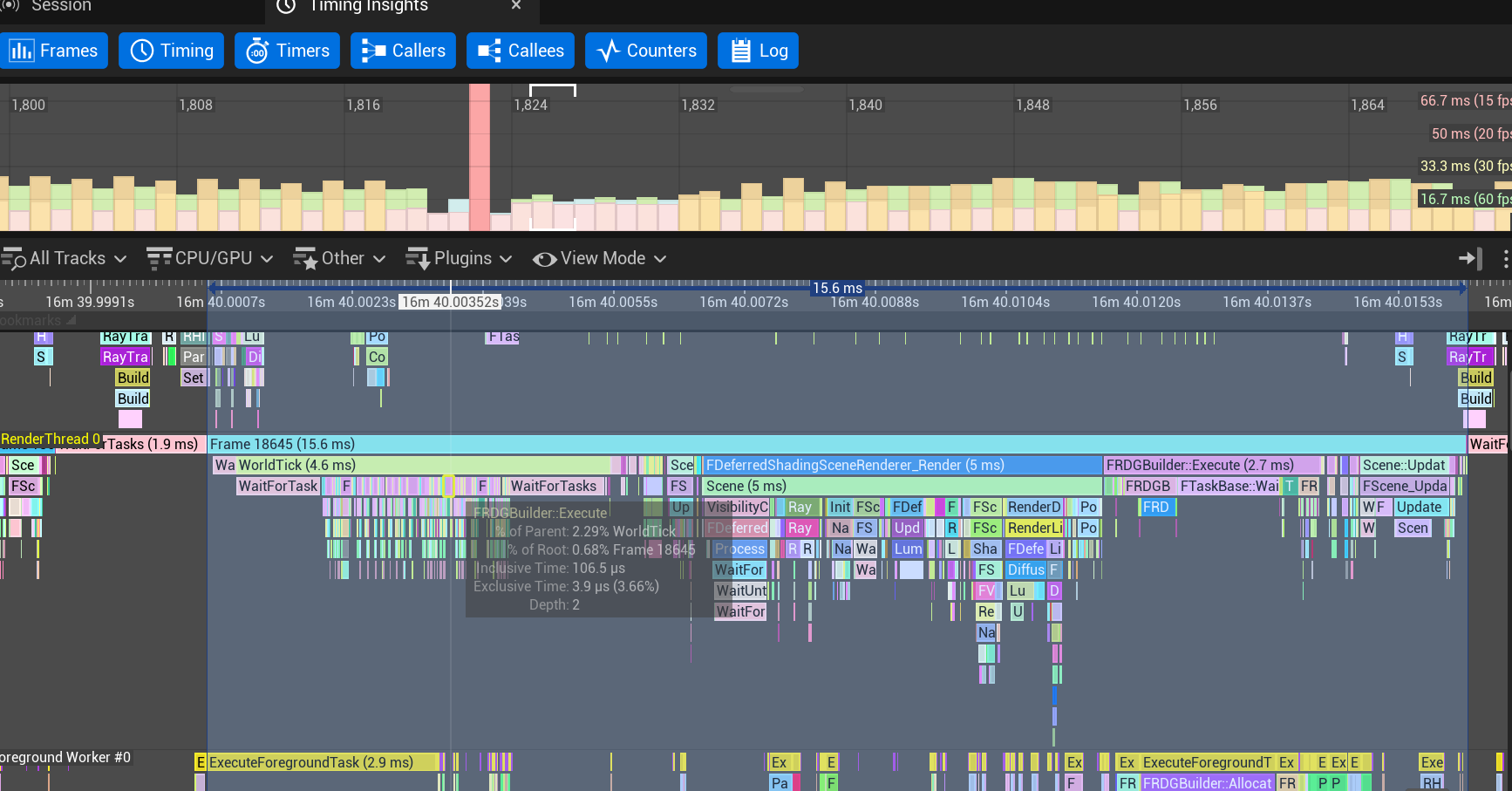The width and height of the screenshot is (1512, 791).
Task: Click the stopwatch icon on the Timers button
Action: (257, 51)
